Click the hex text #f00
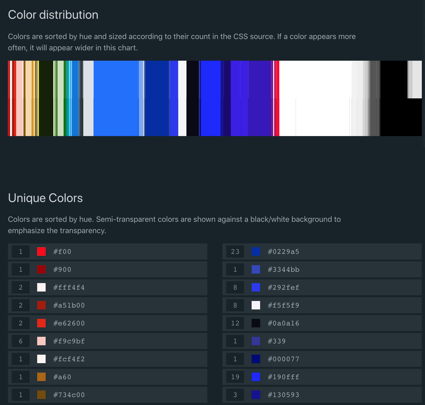The height and width of the screenshot is (405, 425). pyautogui.click(x=62, y=252)
